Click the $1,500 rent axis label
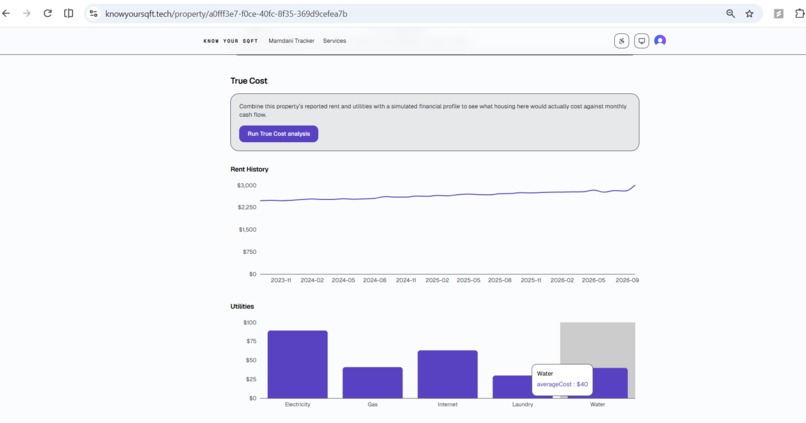This screenshot has width=806, height=423. [x=247, y=229]
